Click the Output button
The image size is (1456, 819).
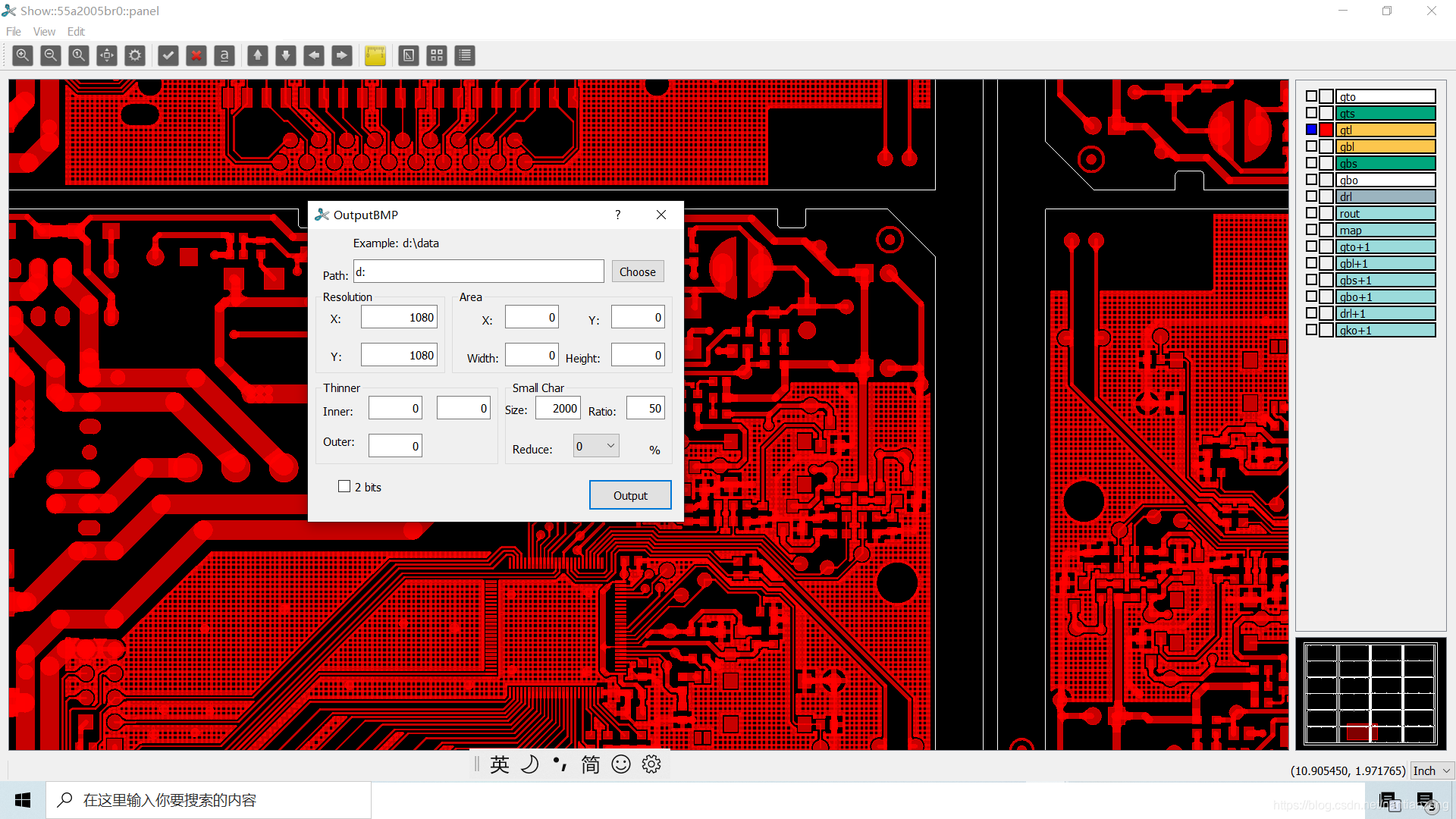[630, 495]
